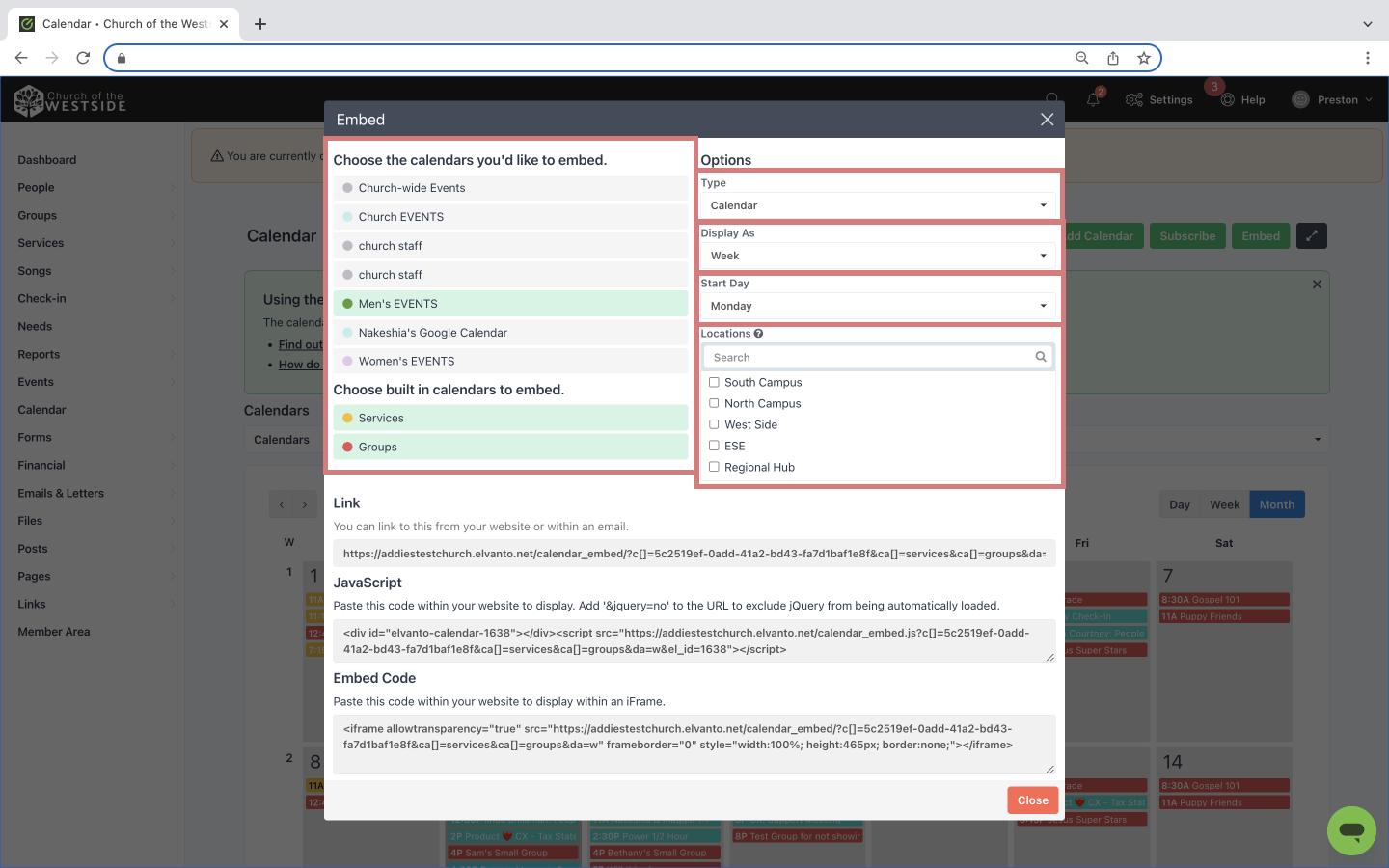Click the red dot on Groups calendar

point(348,448)
